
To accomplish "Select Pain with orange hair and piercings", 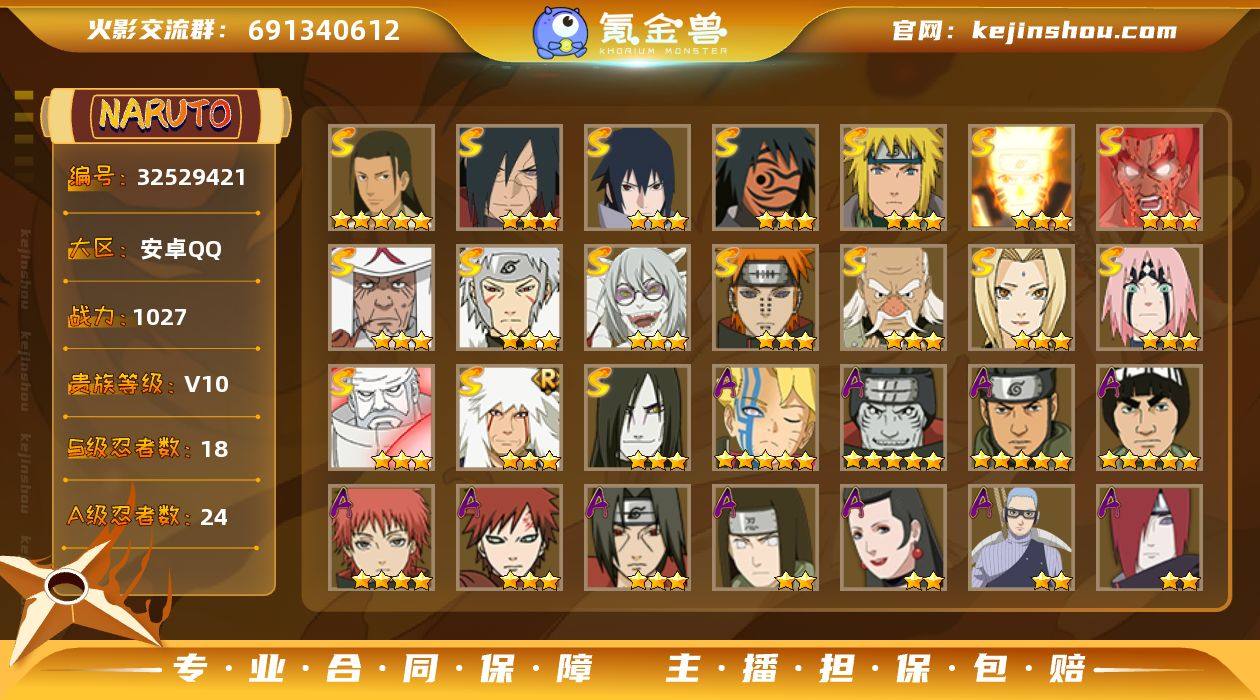I will 766,298.
